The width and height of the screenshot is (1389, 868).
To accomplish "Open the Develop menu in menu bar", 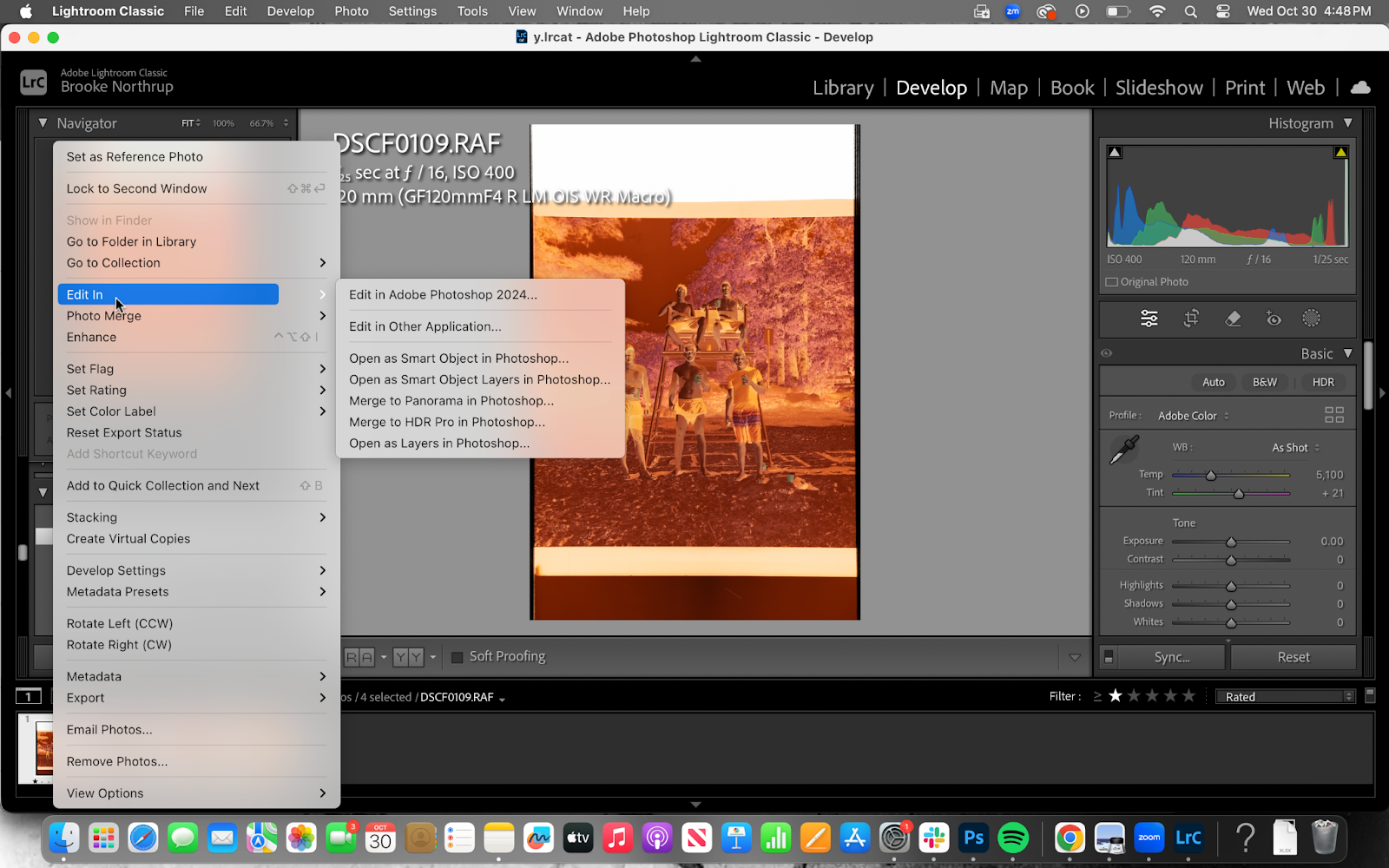I will [x=290, y=11].
